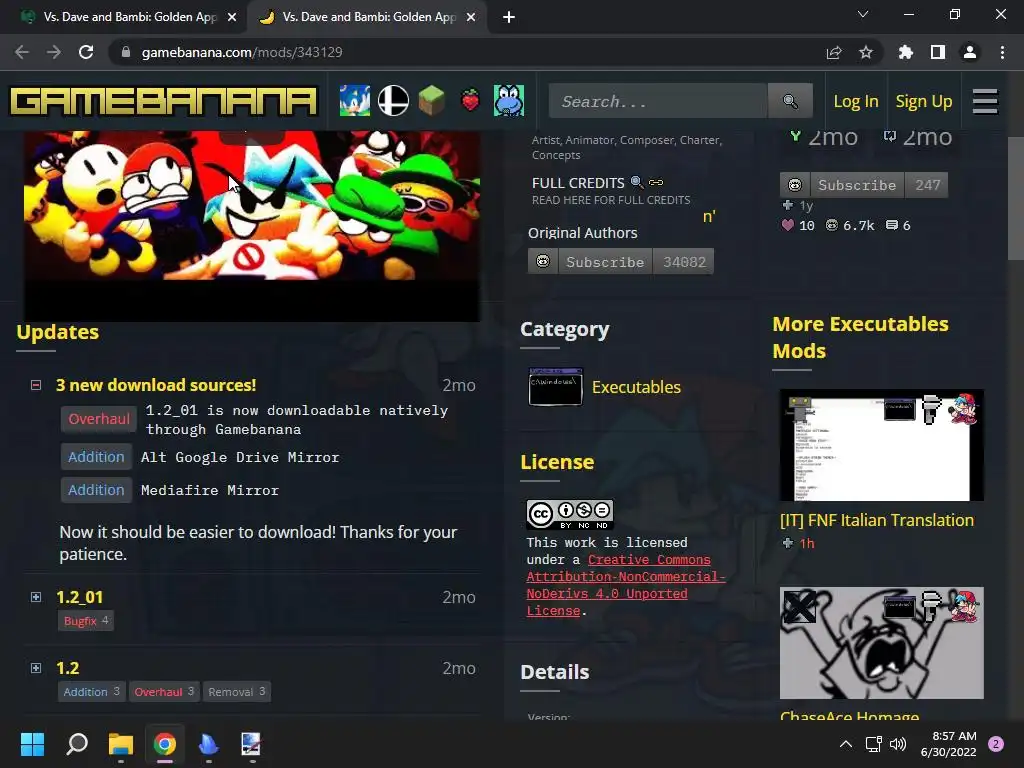1024x768 pixels.
Task: Click the chain link icon beside FULL CREDITS
Action: (x=656, y=183)
